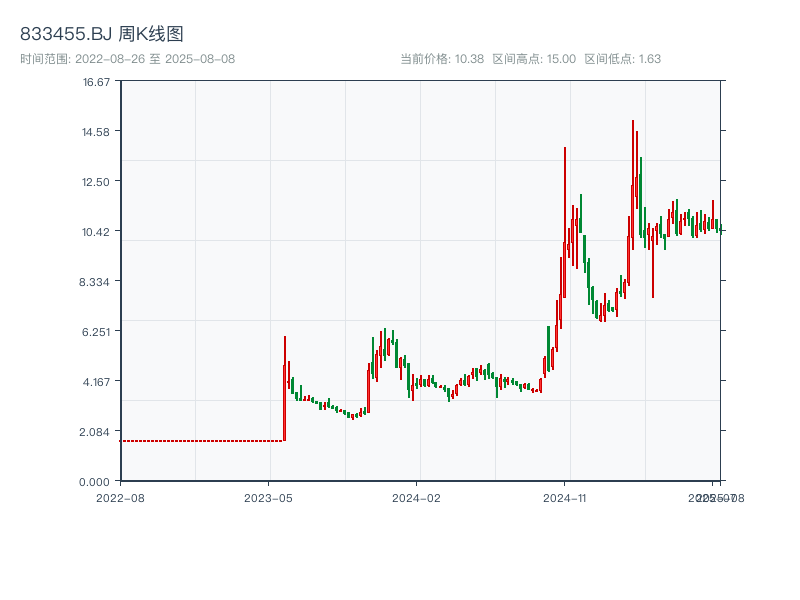Click the interval low label '区间低点: 1.63'

point(622,59)
